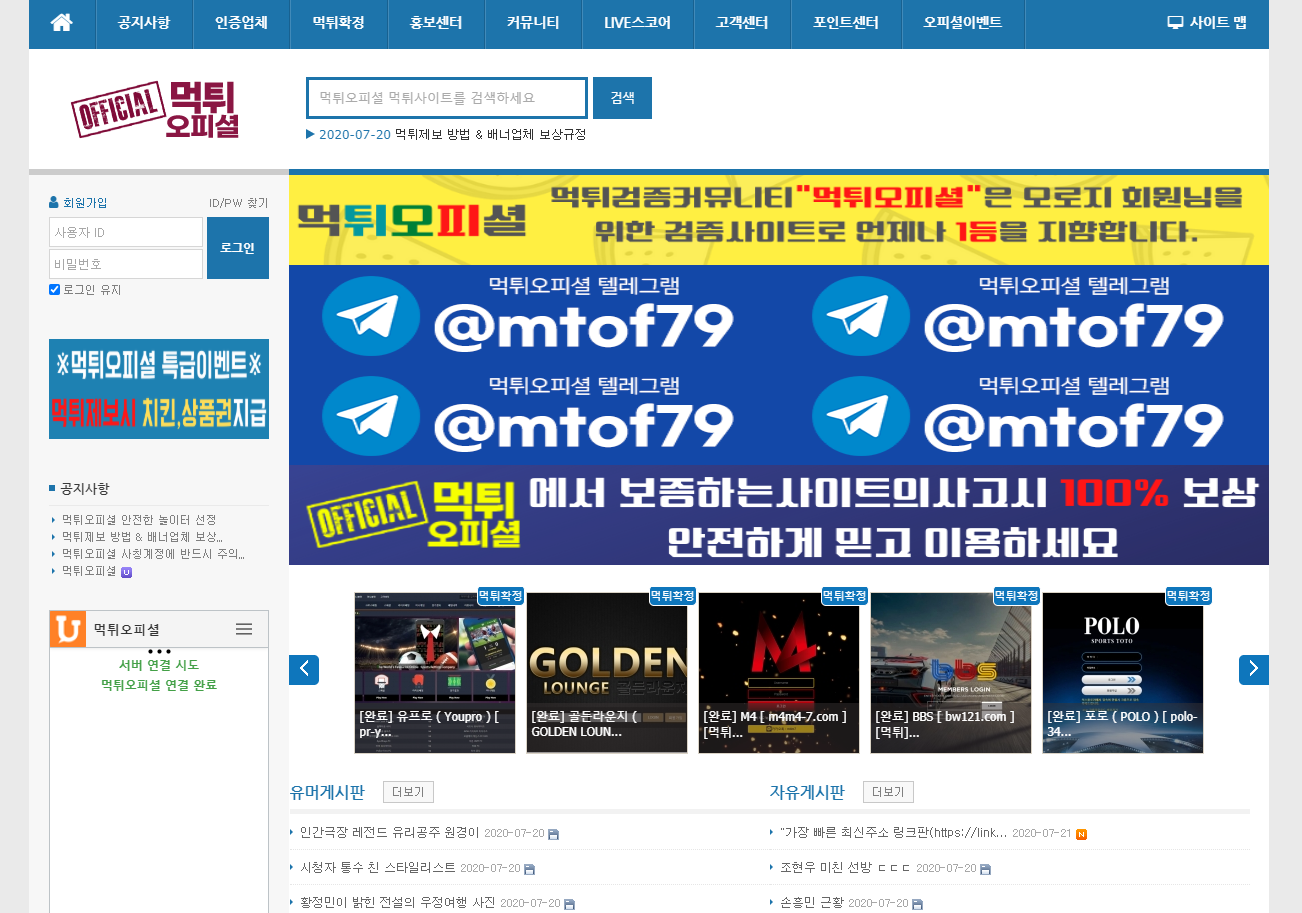Viewport: 1302px width, 913px height.
Task: Open the 공지사항 menu
Action: pos(143,22)
